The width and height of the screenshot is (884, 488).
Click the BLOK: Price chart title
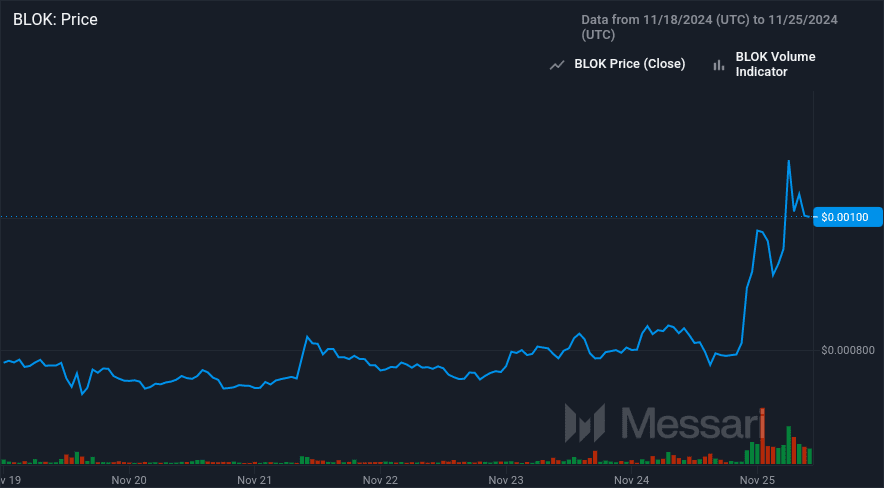(55, 19)
